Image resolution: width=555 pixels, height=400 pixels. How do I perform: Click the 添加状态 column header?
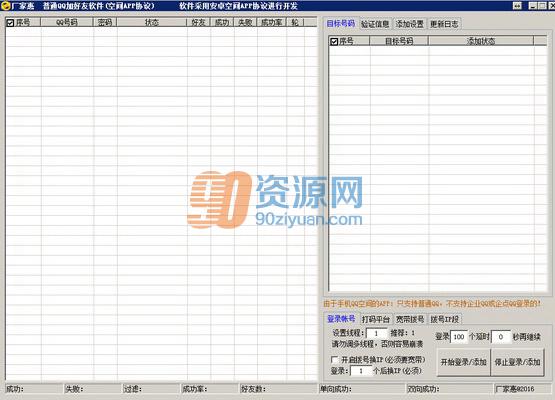481,41
